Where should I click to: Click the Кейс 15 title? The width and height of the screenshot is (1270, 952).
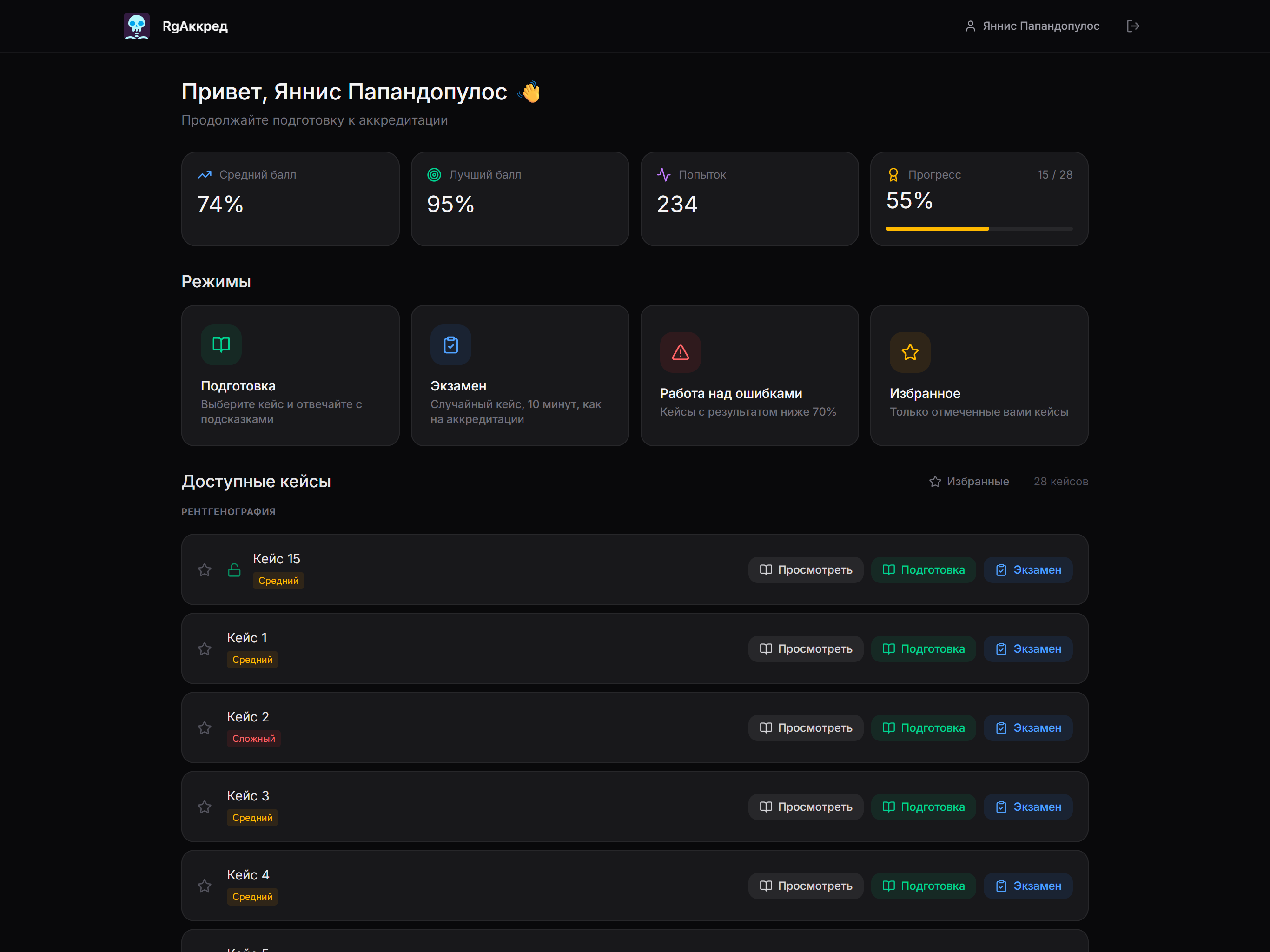pyautogui.click(x=277, y=559)
